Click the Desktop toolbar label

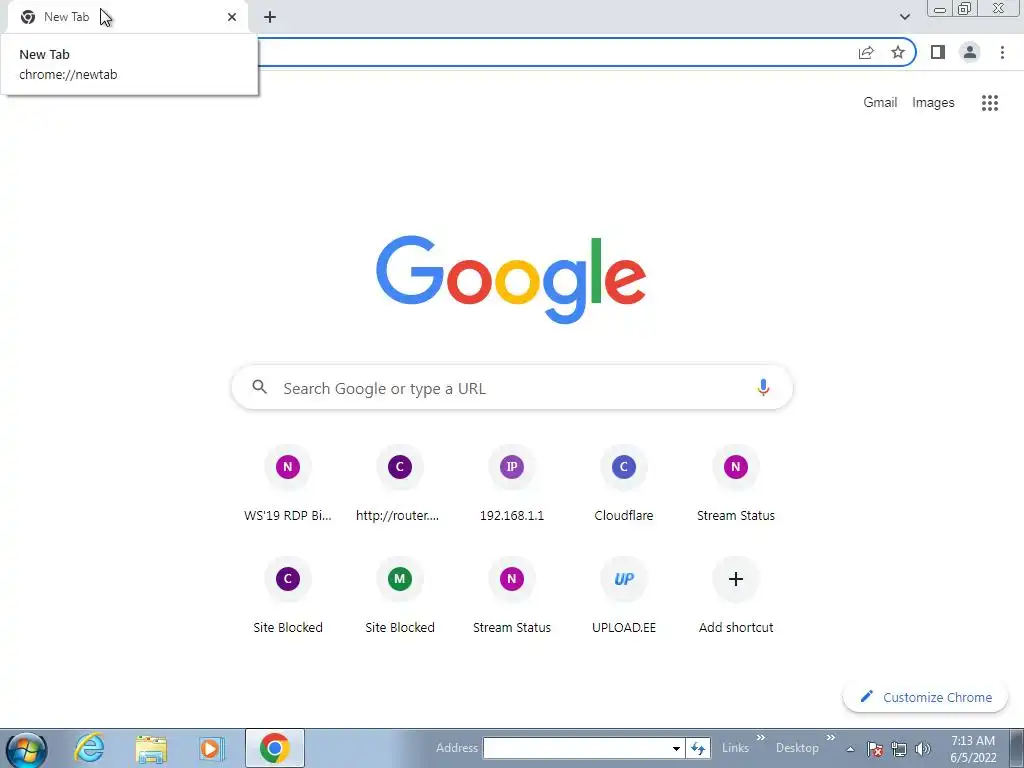click(x=797, y=748)
